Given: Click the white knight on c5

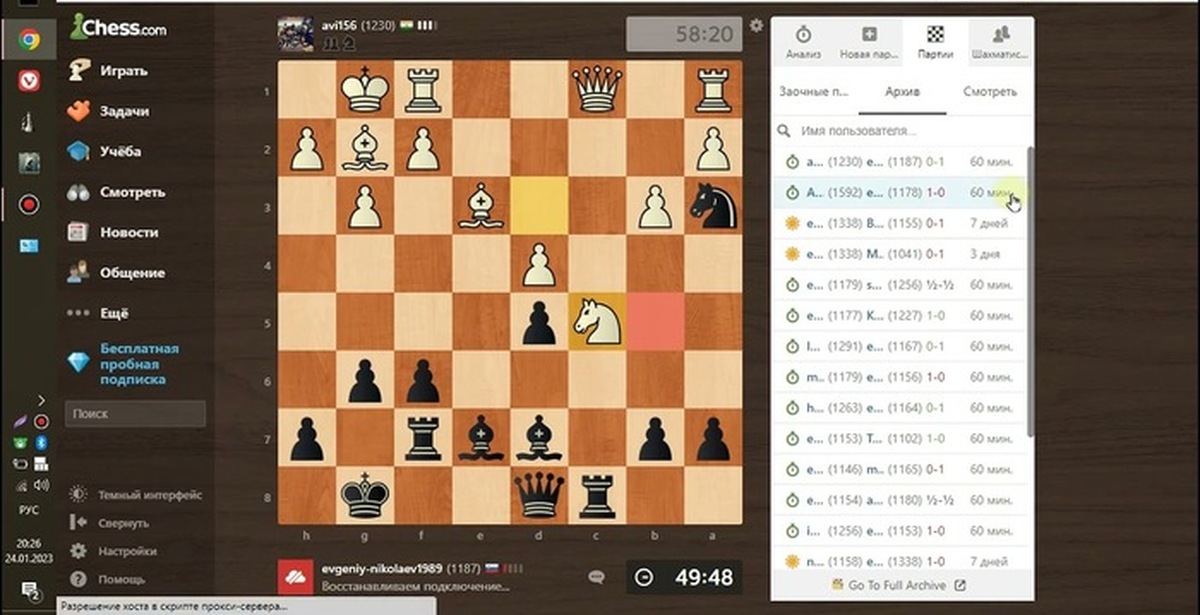Looking at the screenshot, I should pyautogui.click(x=597, y=322).
